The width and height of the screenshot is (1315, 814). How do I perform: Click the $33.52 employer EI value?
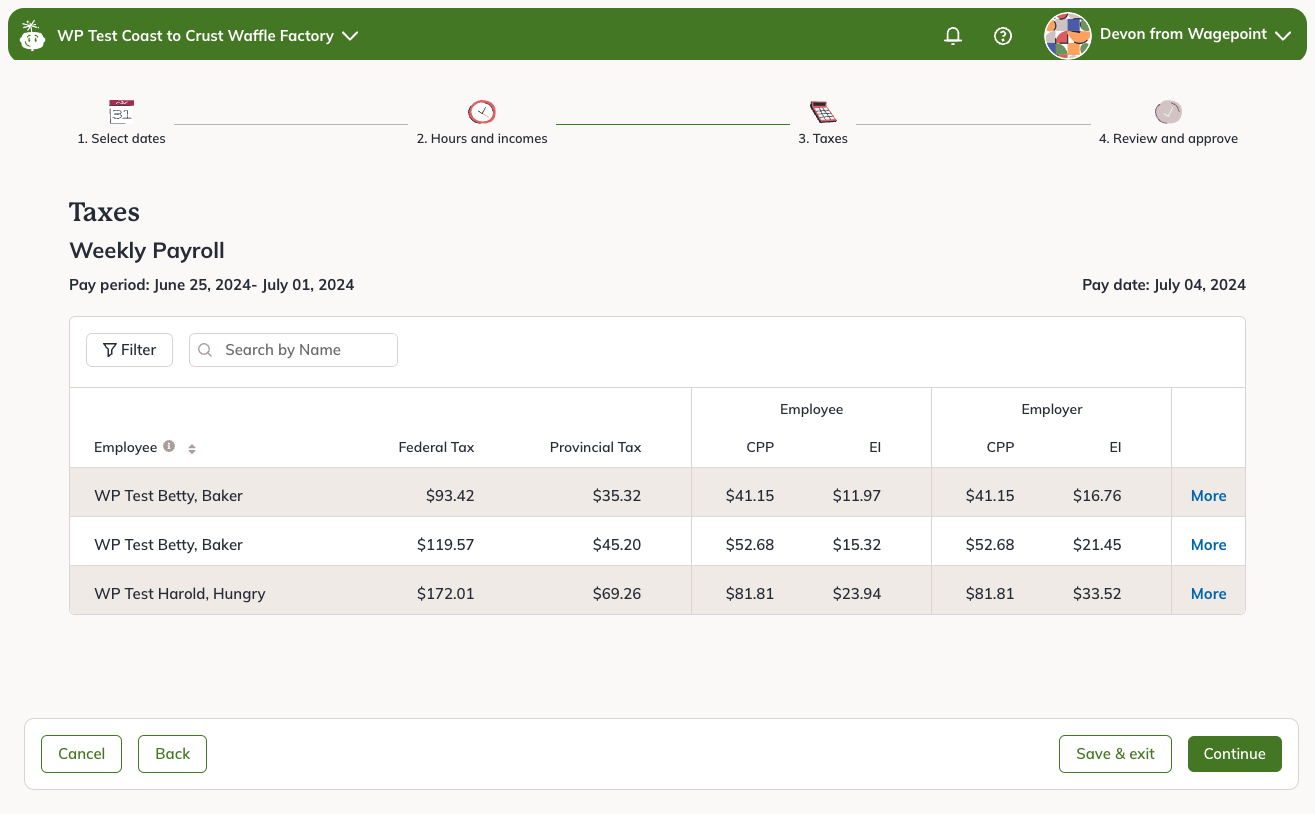tap(1097, 594)
